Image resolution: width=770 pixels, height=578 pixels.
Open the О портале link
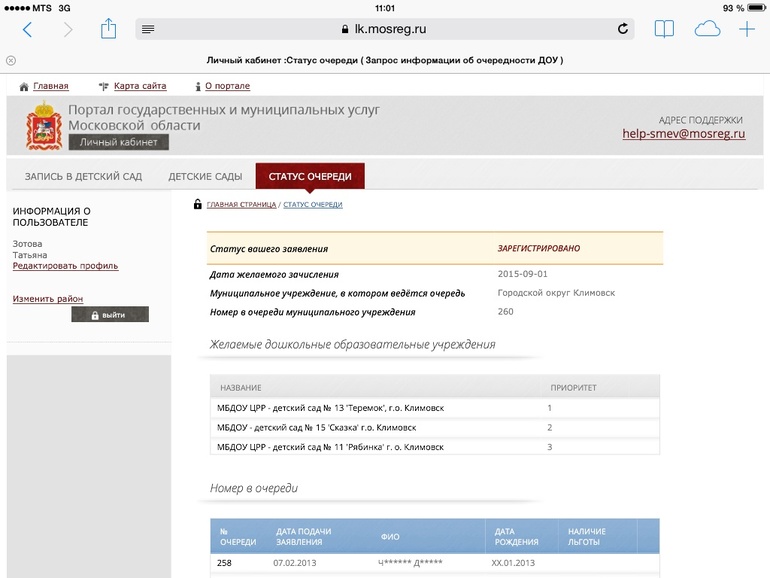click(227, 87)
